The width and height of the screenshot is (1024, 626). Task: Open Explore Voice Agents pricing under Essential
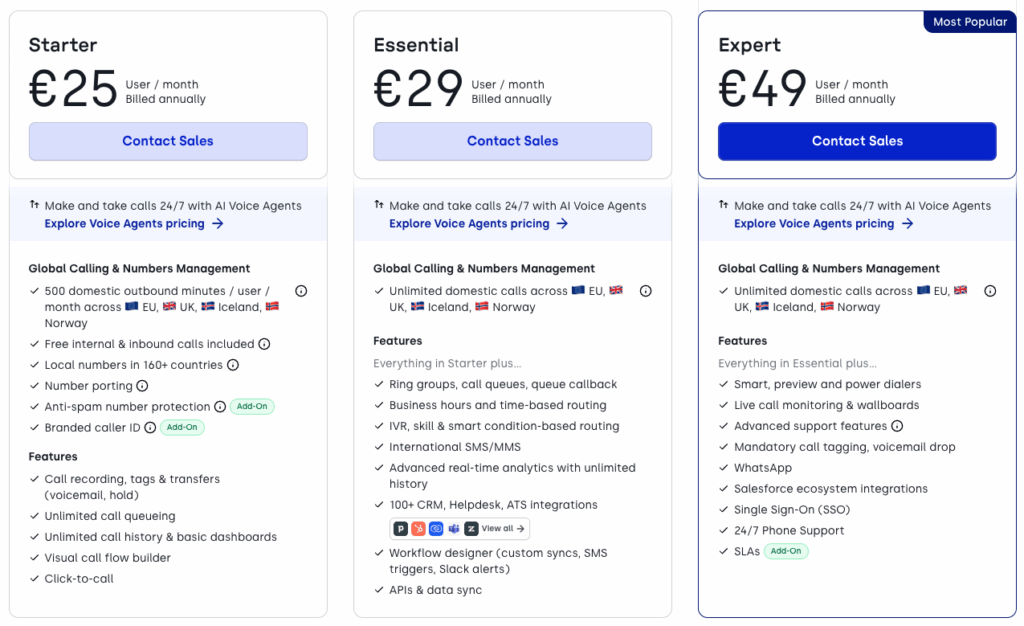[472, 222]
